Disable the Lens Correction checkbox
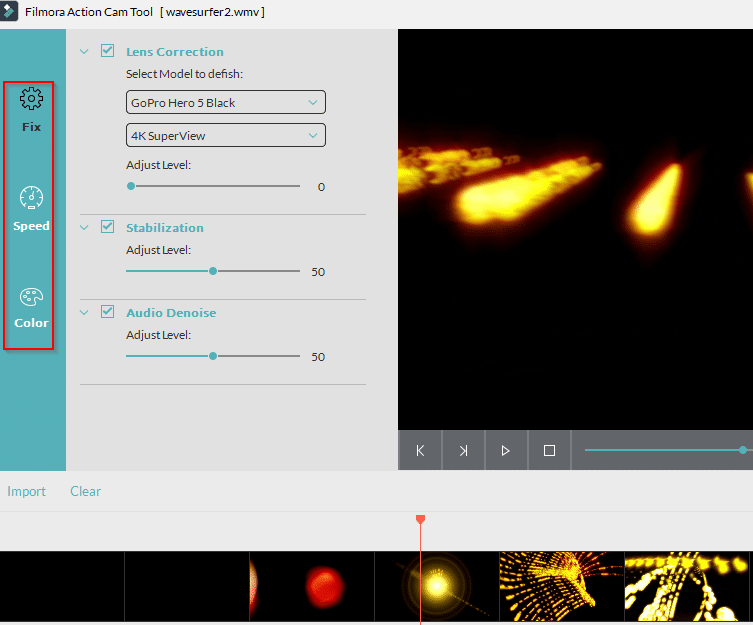Screen dimensions: 753x625 (x=108, y=51)
